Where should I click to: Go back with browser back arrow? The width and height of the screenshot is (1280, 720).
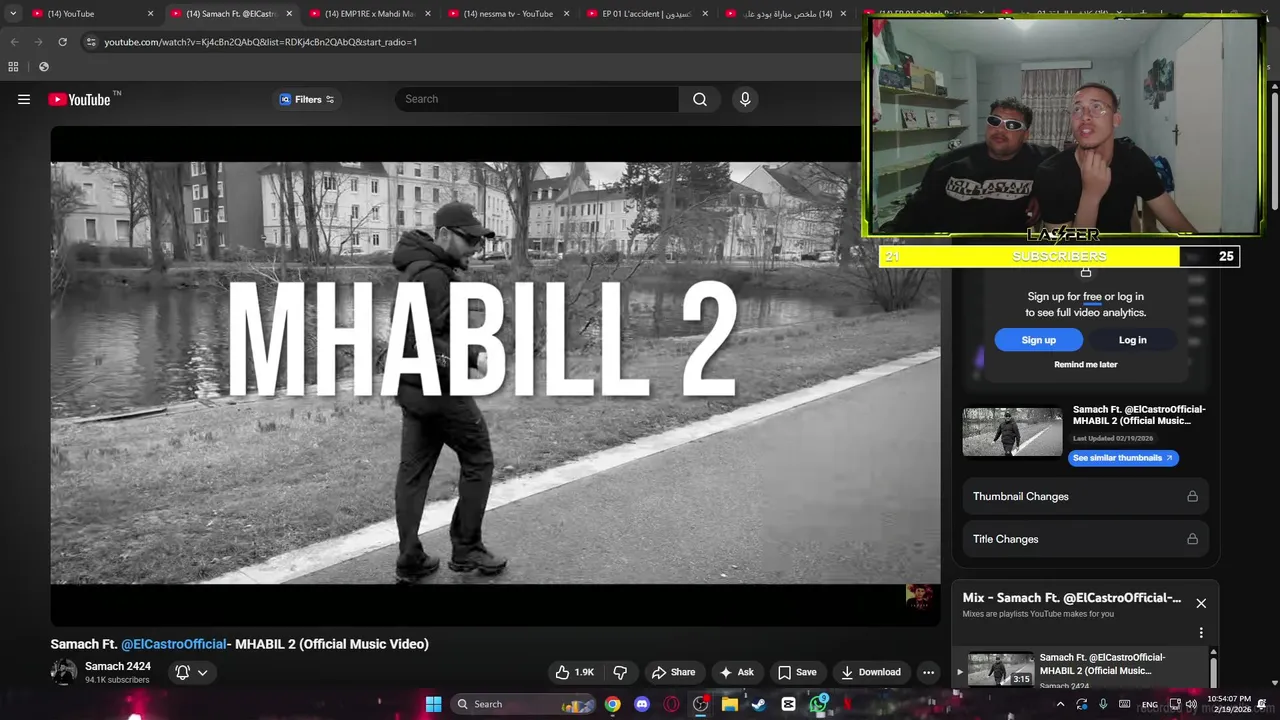click(14, 42)
